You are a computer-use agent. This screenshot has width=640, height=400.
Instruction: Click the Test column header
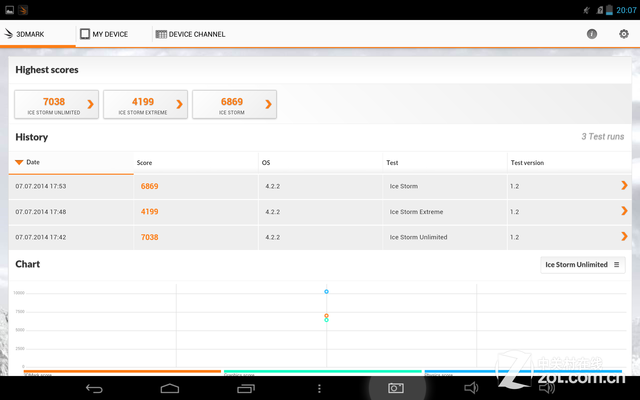(445, 162)
